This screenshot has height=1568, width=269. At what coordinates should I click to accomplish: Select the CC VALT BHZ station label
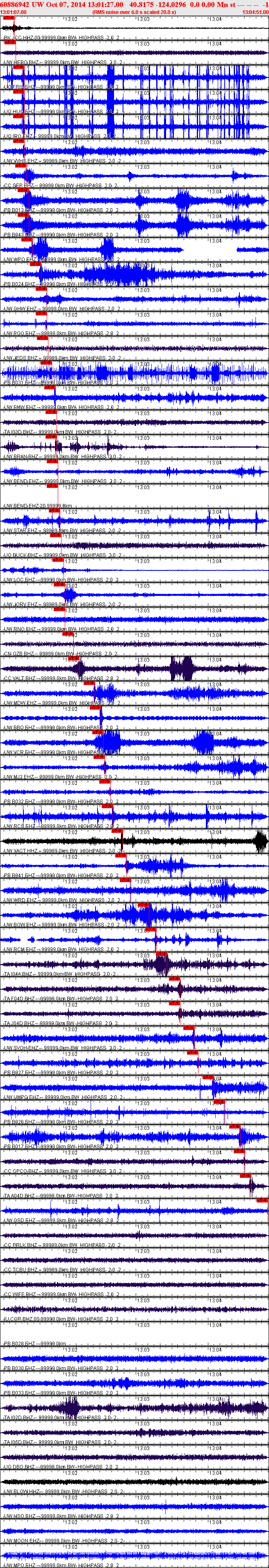pyautogui.click(x=62, y=679)
